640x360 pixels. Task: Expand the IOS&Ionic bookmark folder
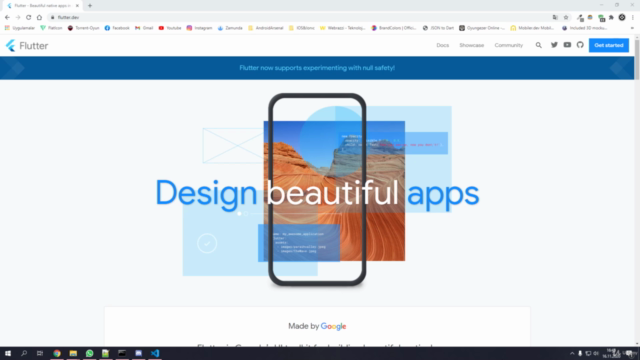[301, 28]
